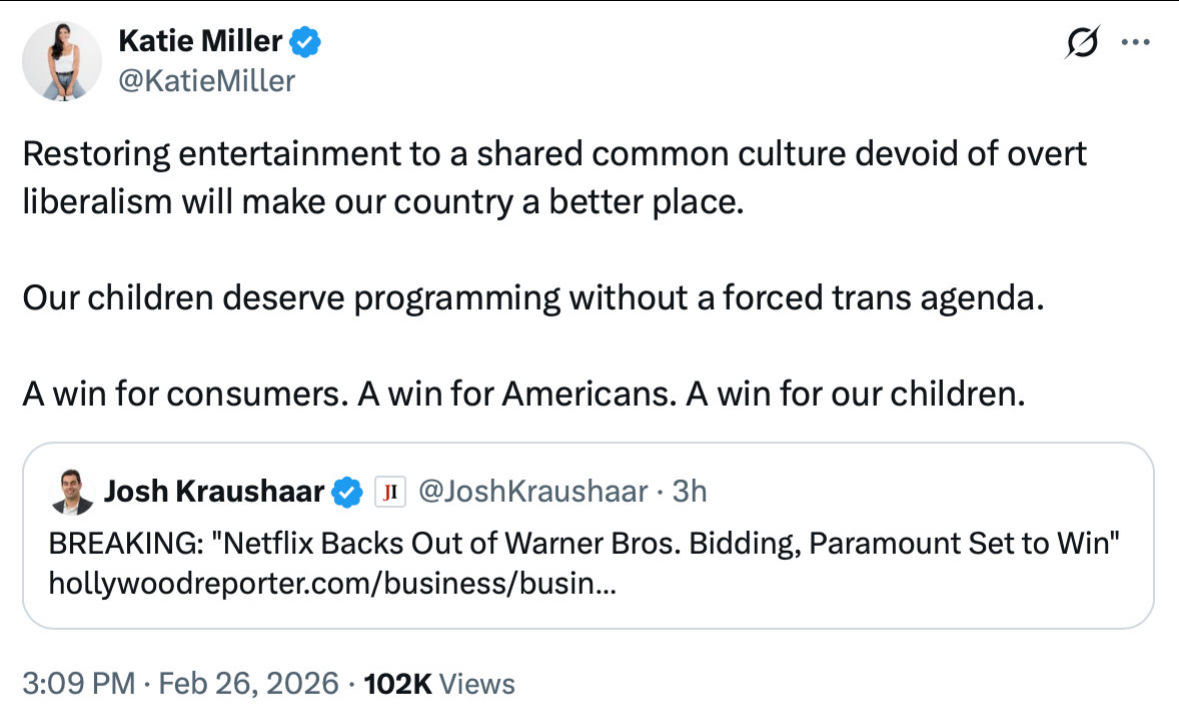Click Josh Kraushaar's small avatar in quoted post

coord(69,491)
